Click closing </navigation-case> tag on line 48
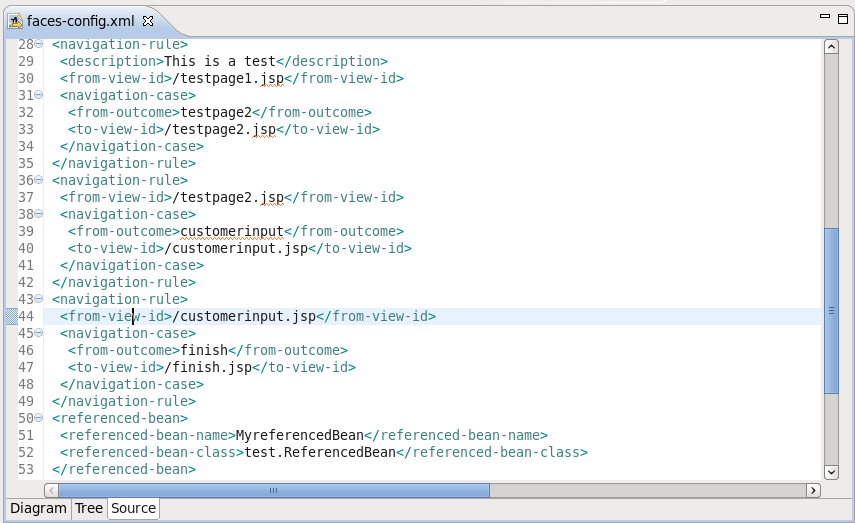This screenshot has width=855, height=523. click(x=132, y=384)
